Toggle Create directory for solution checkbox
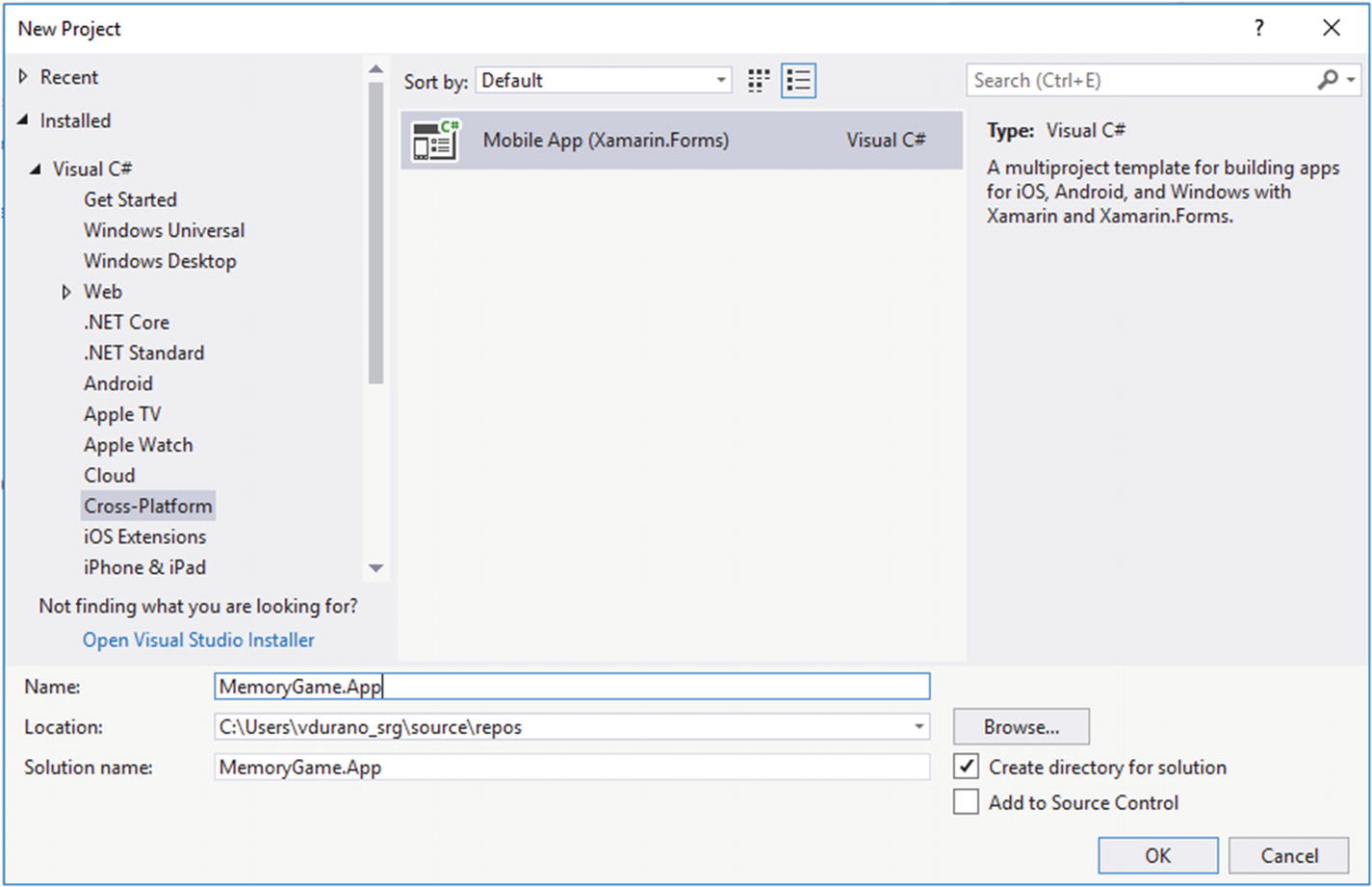This screenshot has width=1372, height=887. [x=966, y=767]
